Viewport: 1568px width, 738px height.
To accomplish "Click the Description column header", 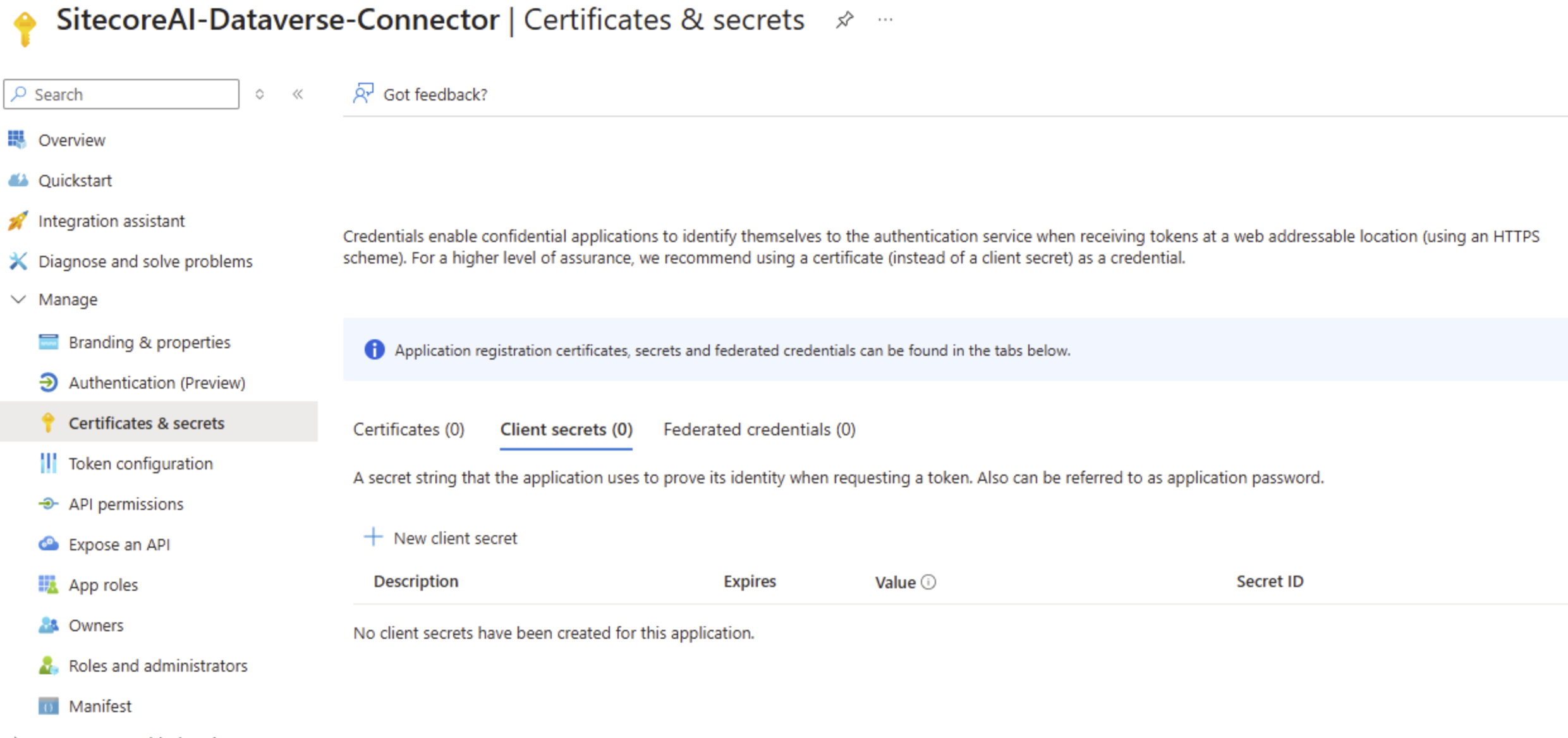I will (x=416, y=581).
